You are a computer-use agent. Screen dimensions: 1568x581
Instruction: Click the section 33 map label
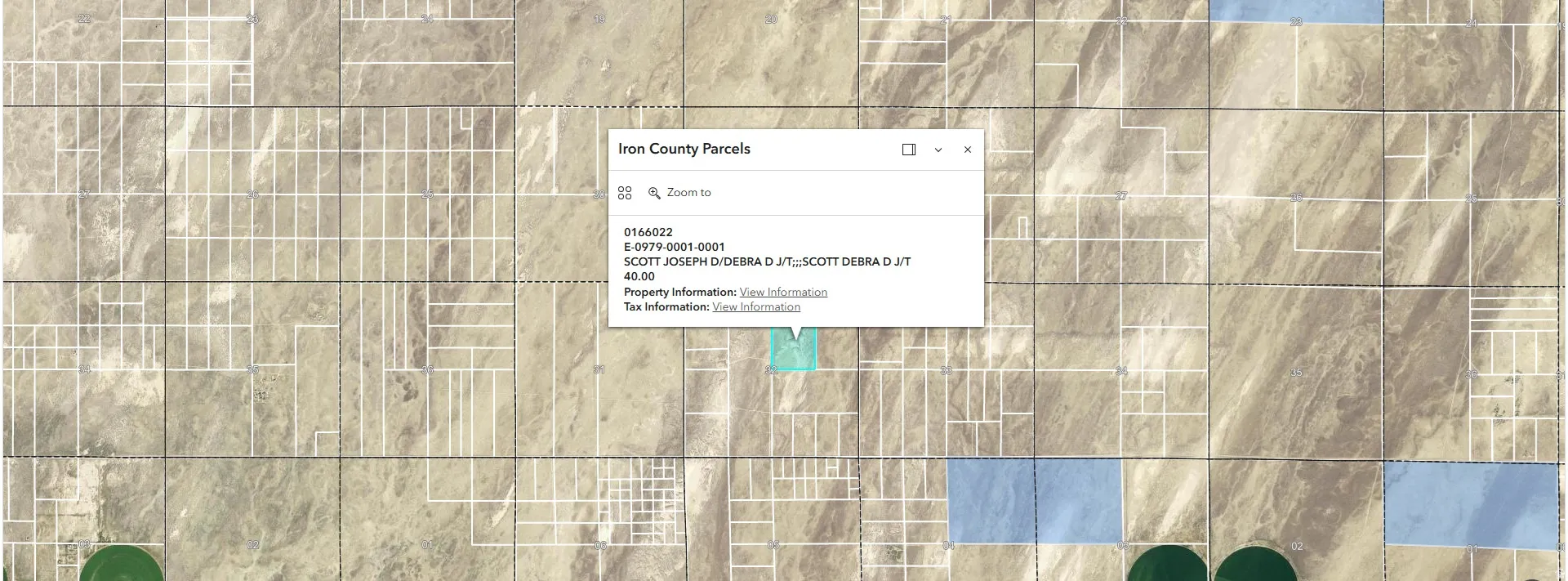(x=946, y=371)
